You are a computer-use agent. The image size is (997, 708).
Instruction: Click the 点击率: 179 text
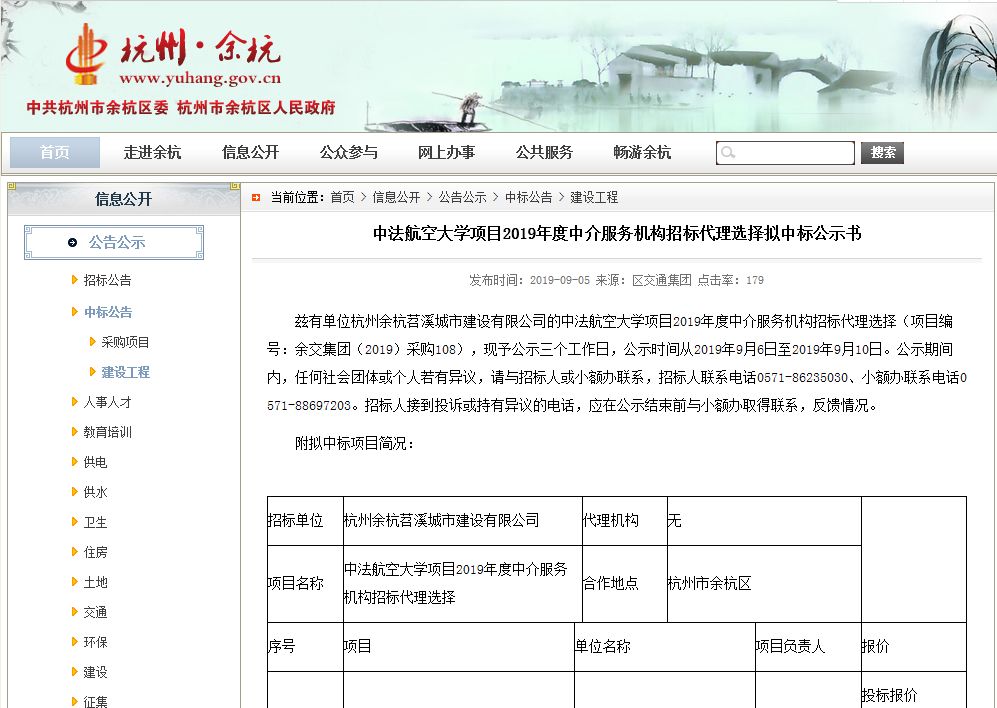731,281
